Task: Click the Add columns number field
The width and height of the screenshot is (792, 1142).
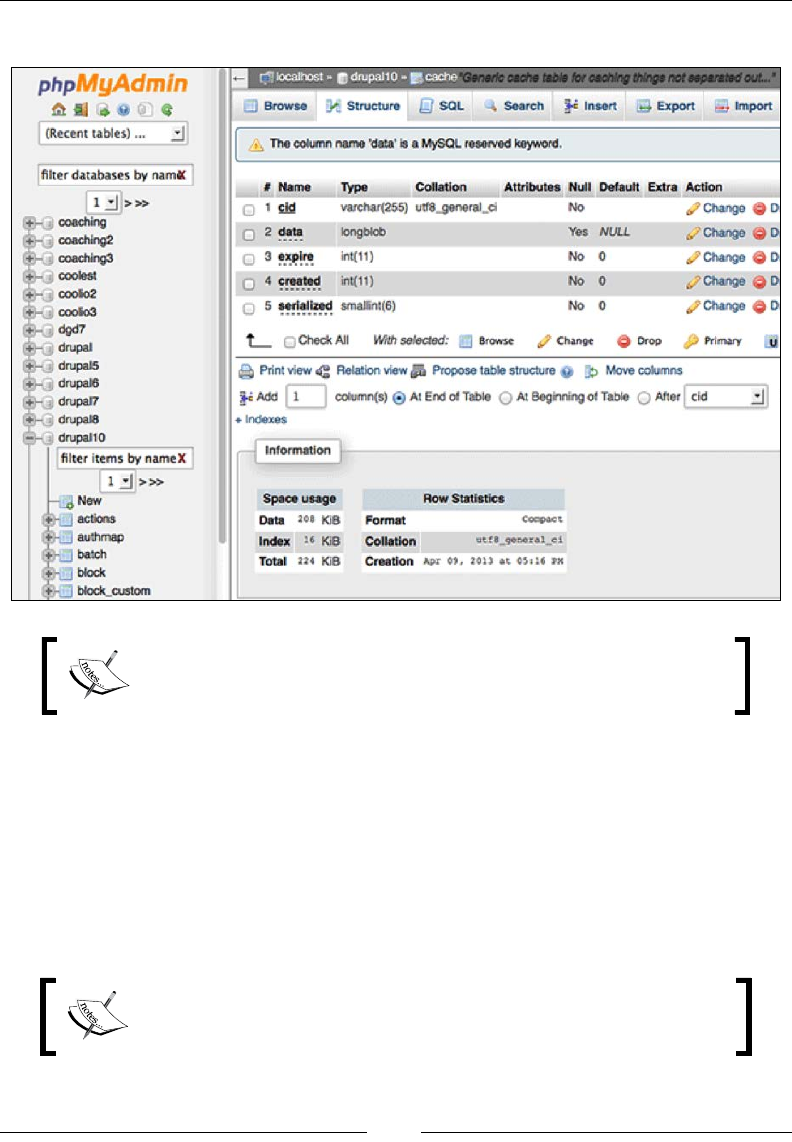Action: click(305, 397)
